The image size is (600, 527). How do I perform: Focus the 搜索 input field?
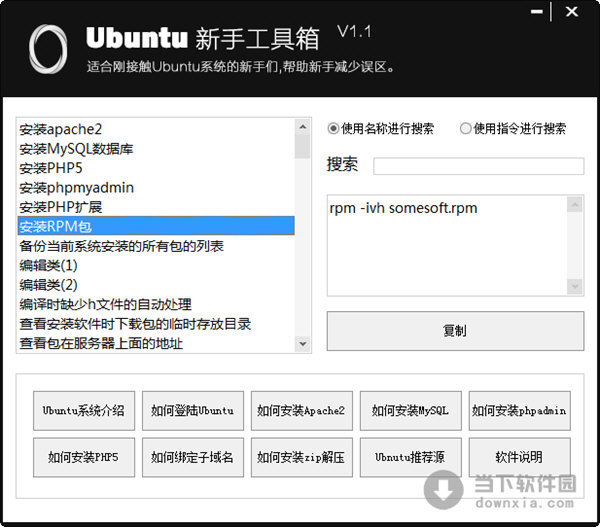pos(479,166)
